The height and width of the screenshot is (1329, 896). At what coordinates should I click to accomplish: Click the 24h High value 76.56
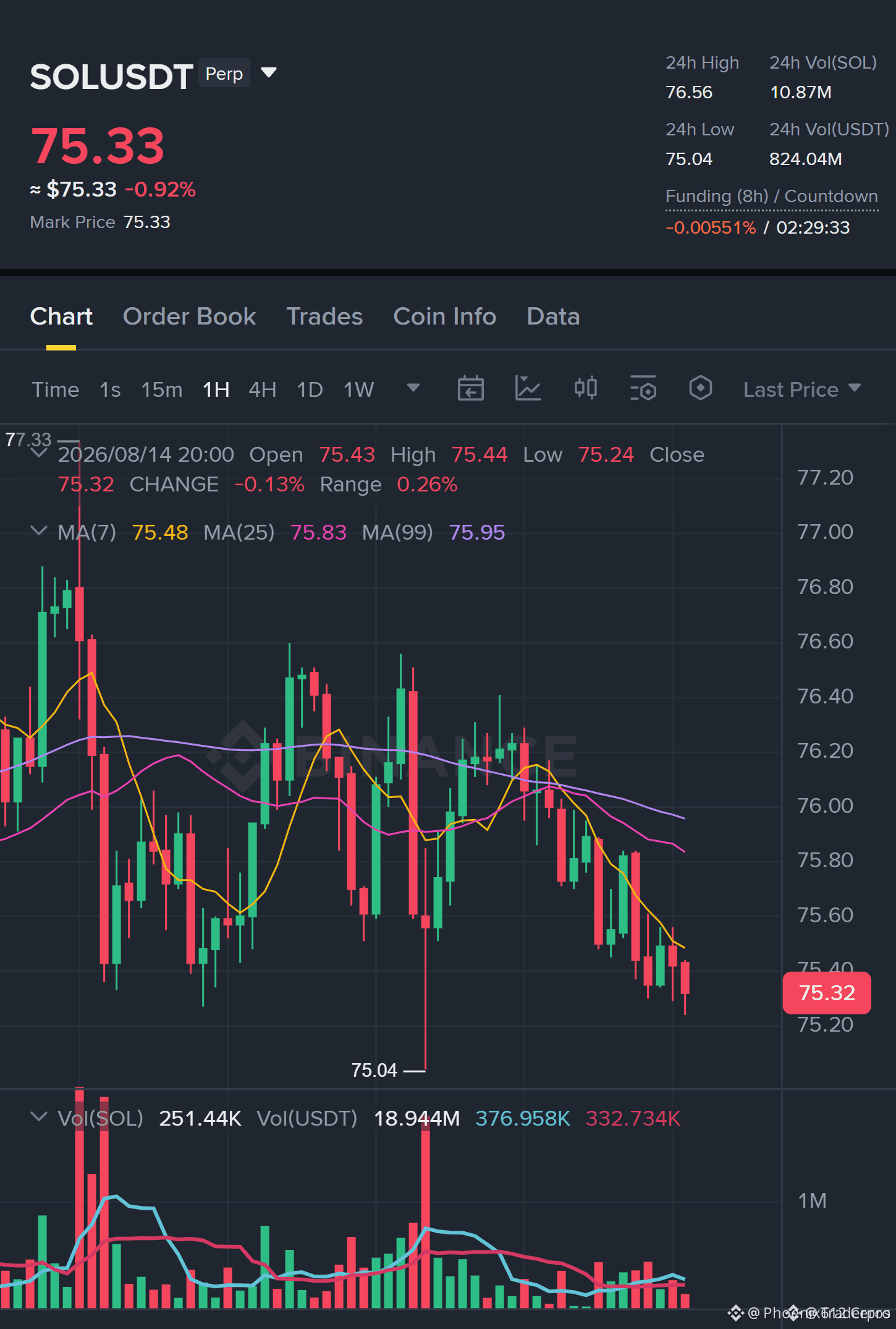tap(689, 92)
